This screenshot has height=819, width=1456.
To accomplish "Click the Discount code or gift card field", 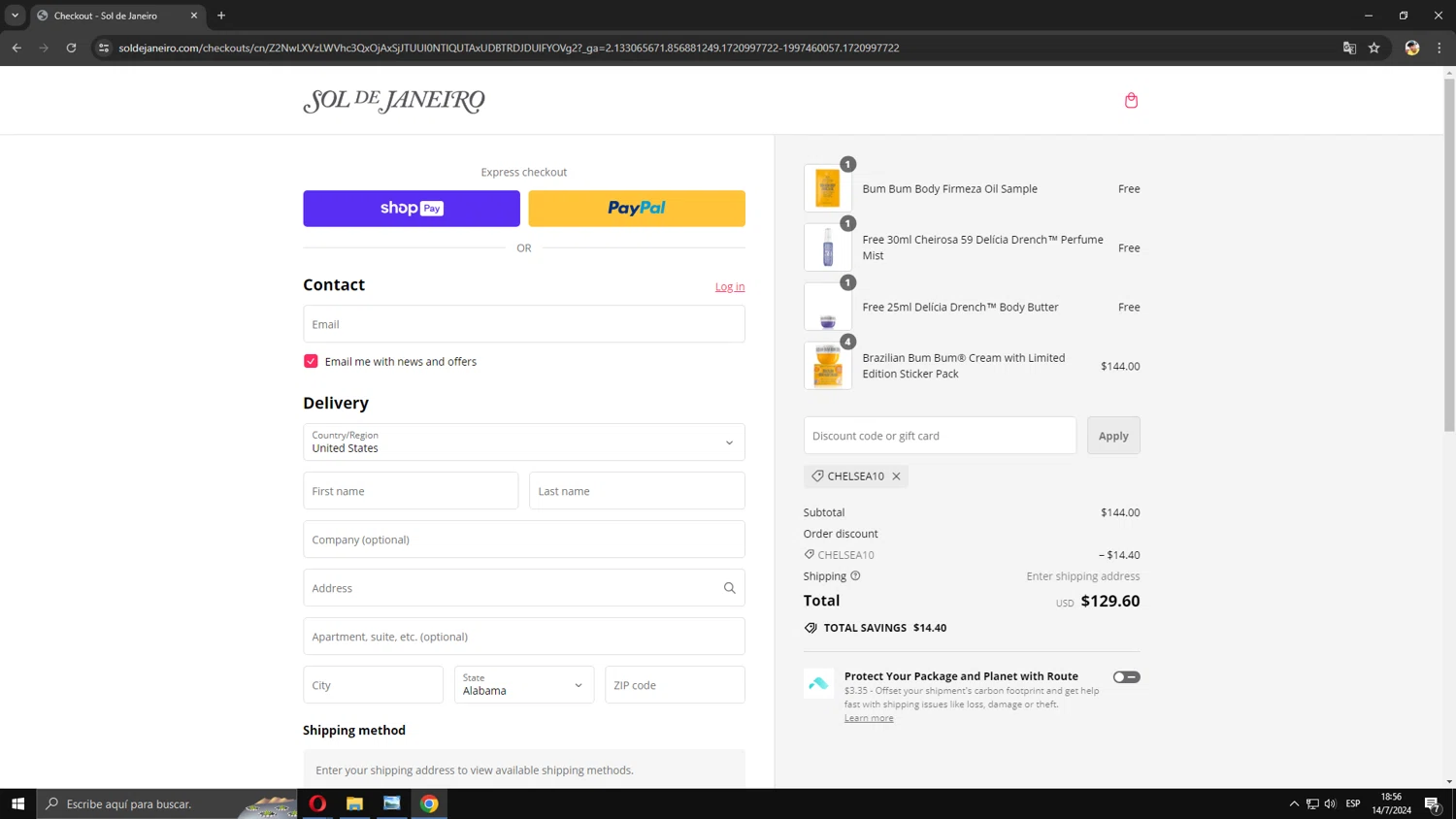I will tap(940, 436).
